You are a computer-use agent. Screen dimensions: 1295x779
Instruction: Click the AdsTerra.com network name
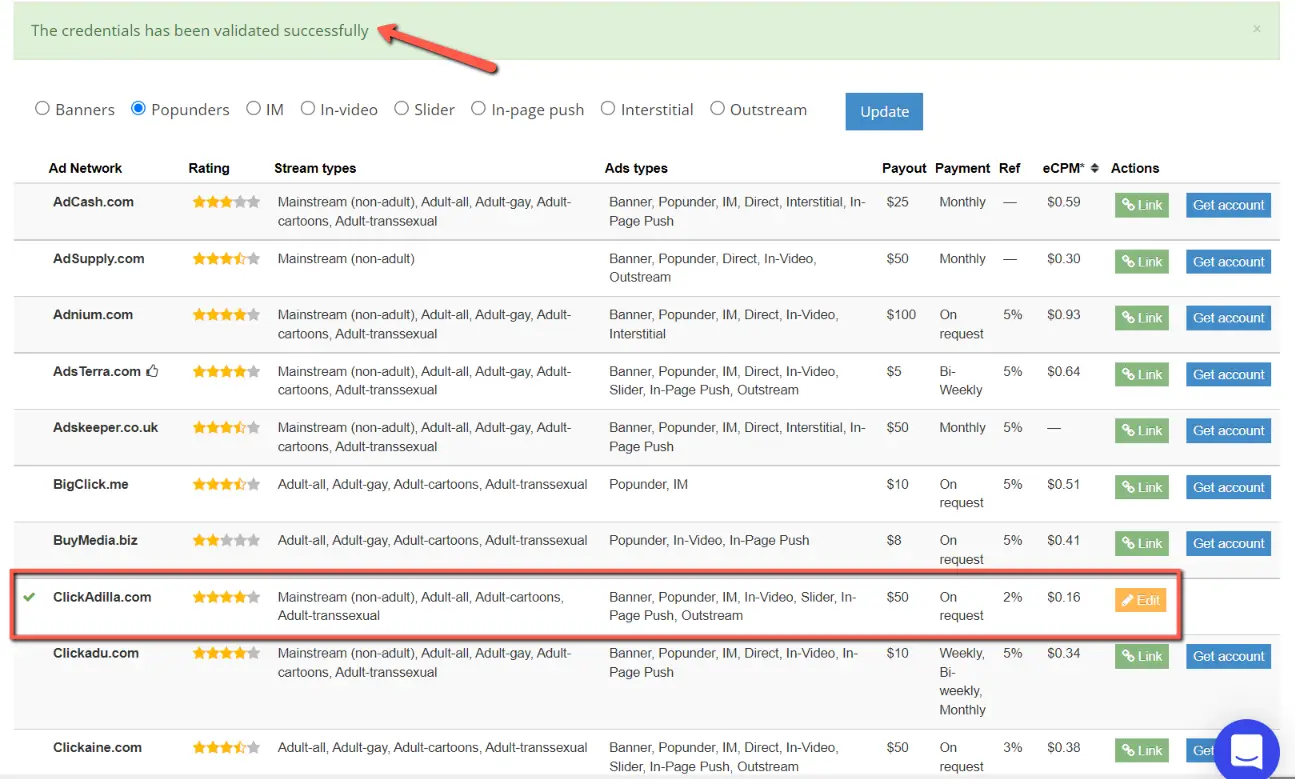97,372
